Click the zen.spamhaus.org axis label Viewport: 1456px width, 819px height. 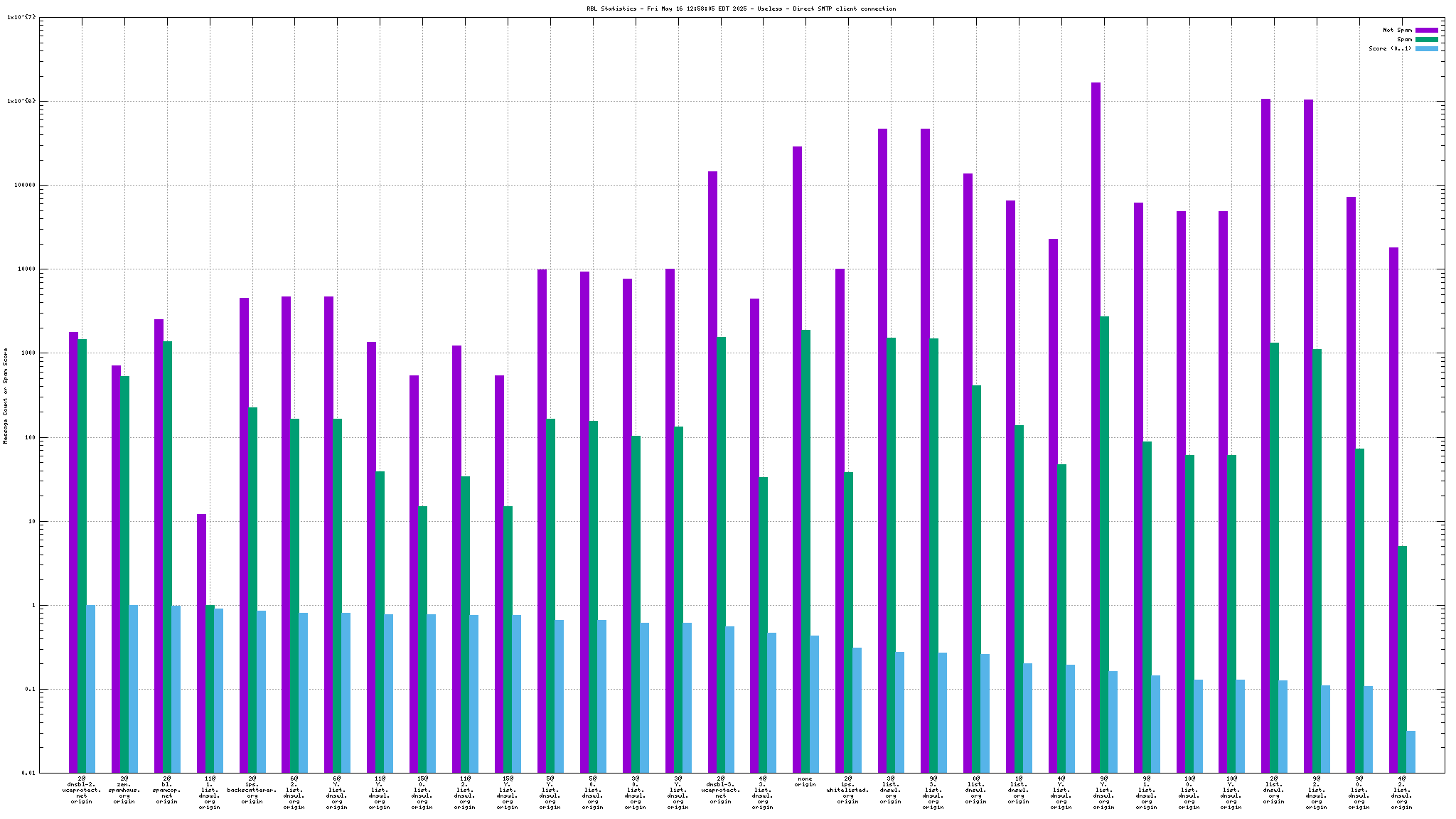124,790
